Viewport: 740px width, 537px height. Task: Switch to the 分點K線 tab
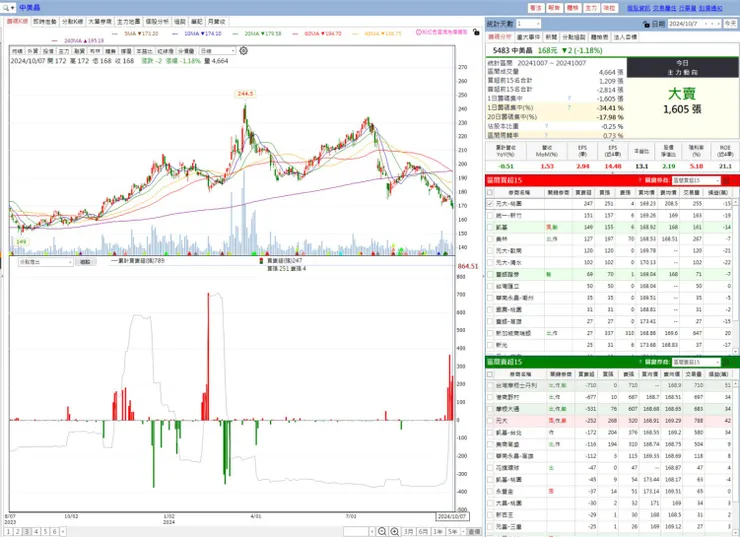(72, 22)
